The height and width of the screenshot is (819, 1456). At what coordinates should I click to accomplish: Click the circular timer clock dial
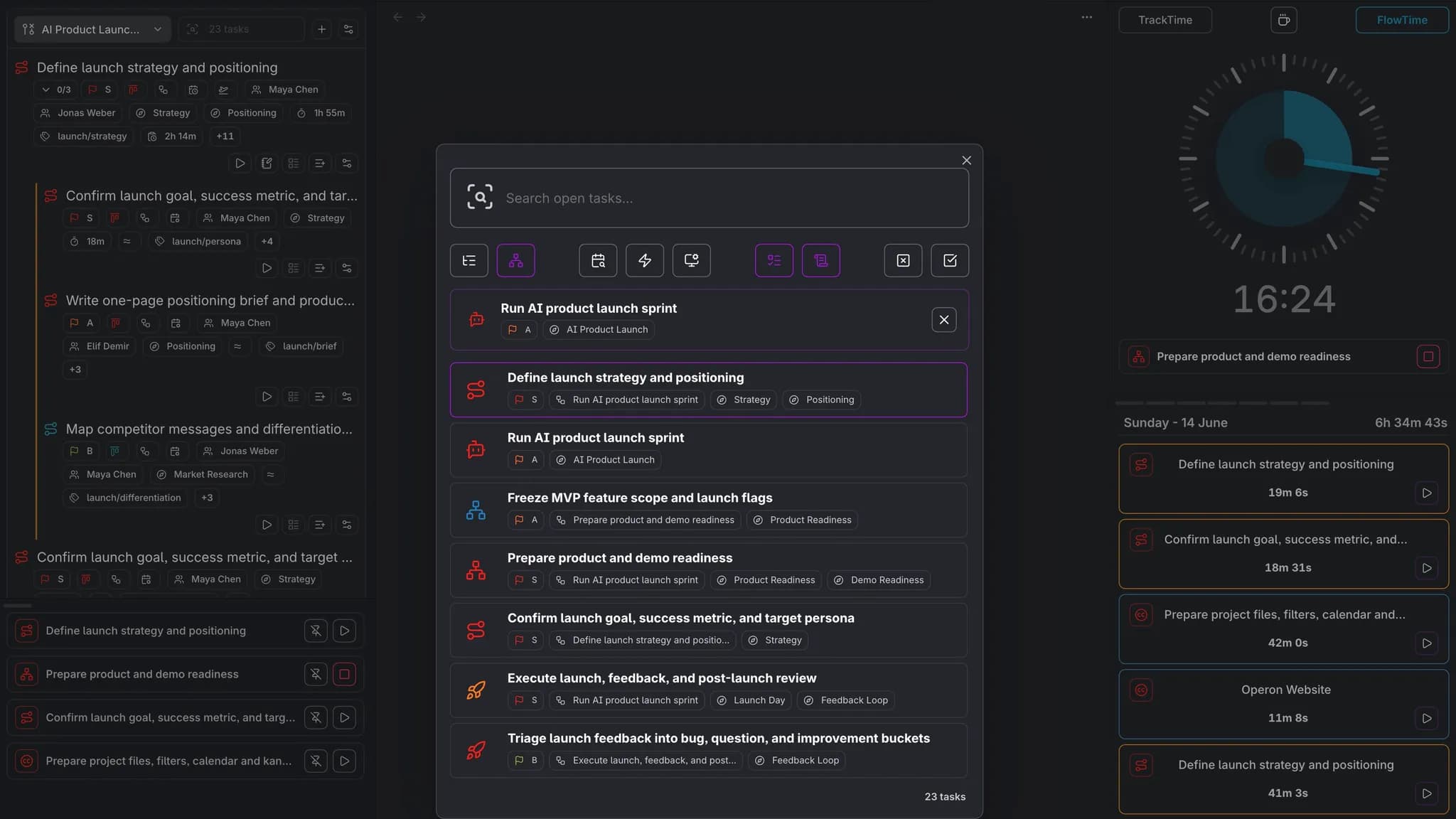click(x=1284, y=159)
